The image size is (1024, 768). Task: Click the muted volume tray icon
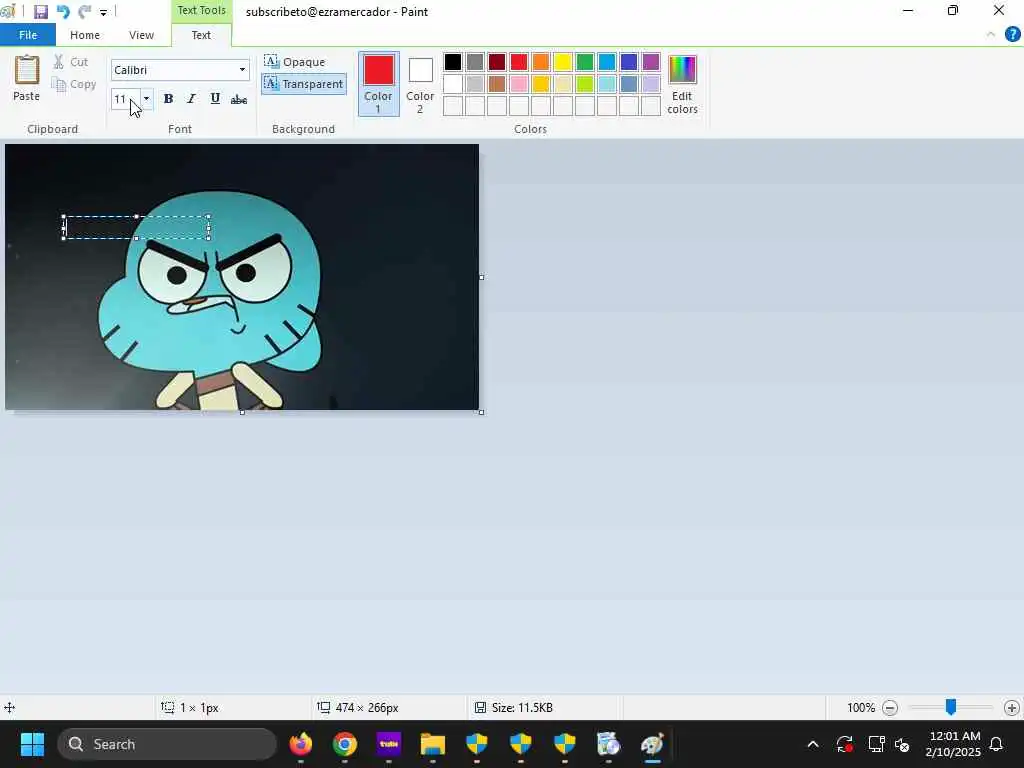point(903,744)
